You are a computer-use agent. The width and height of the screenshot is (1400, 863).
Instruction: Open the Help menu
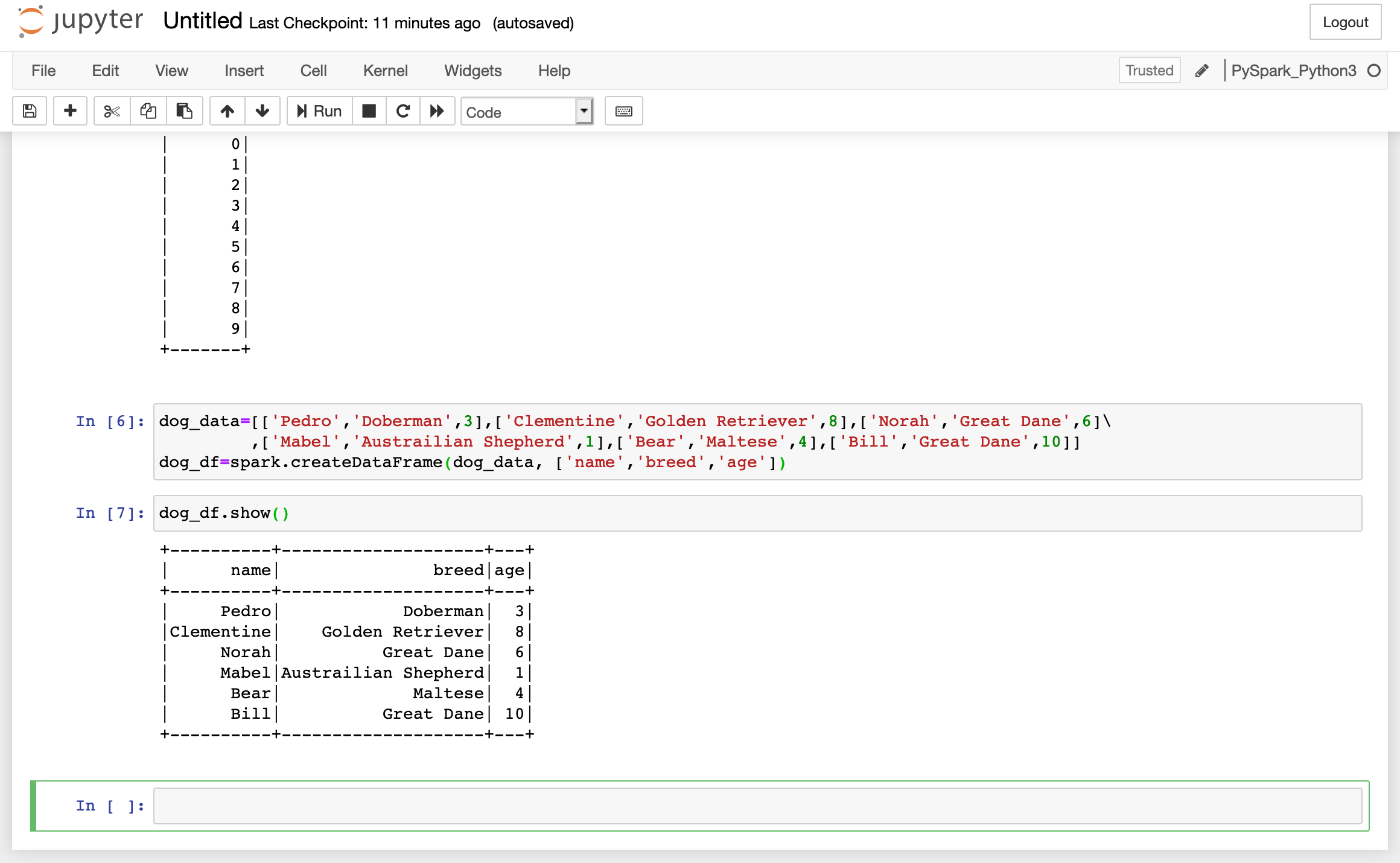pyautogui.click(x=555, y=71)
